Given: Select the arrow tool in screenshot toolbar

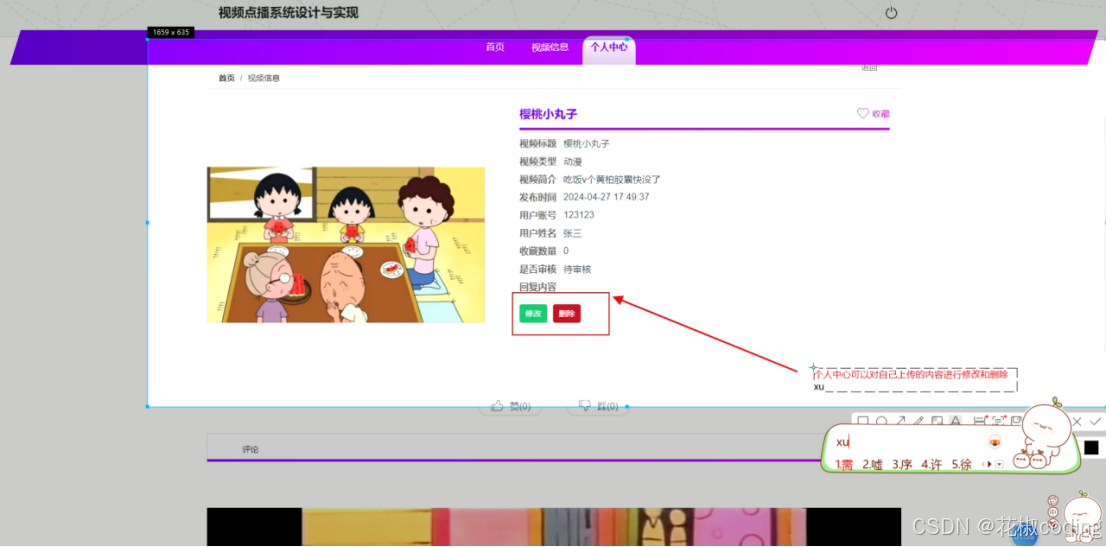Looking at the screenshot, I should point(901,421).
